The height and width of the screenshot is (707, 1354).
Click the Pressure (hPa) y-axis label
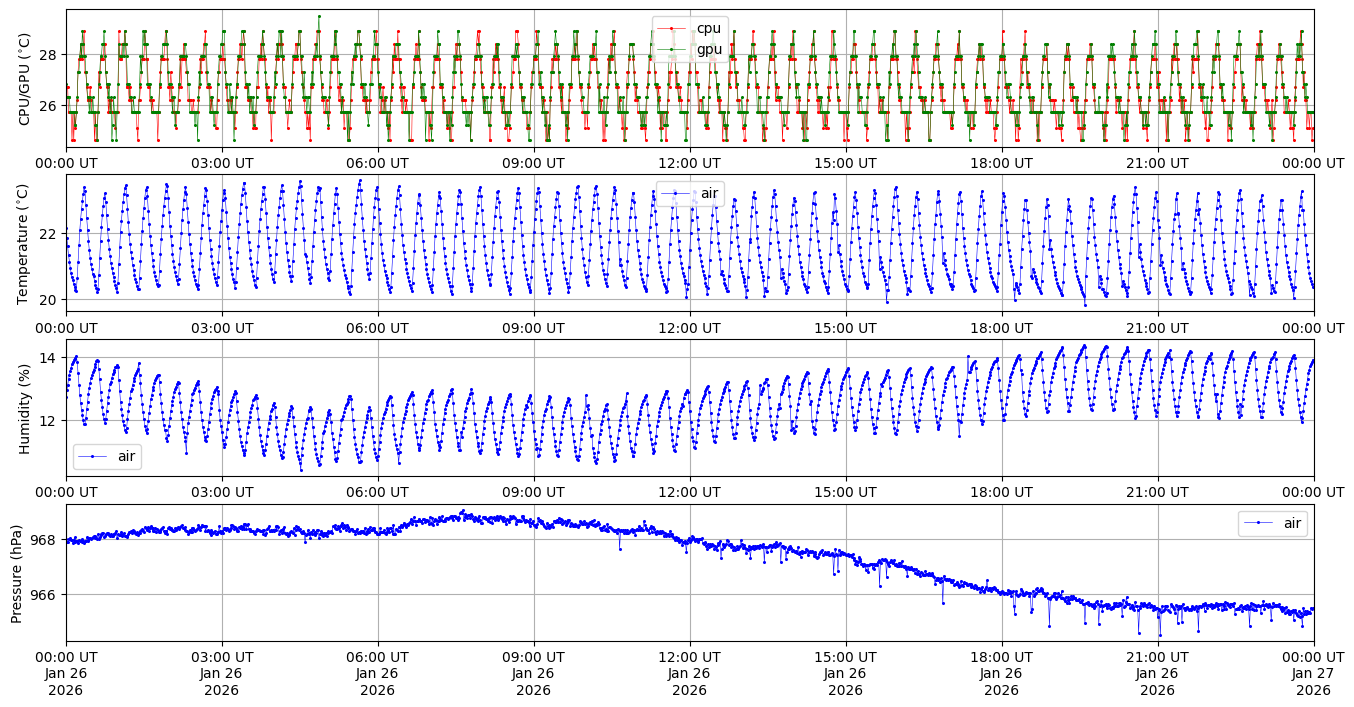coord(17,573)
